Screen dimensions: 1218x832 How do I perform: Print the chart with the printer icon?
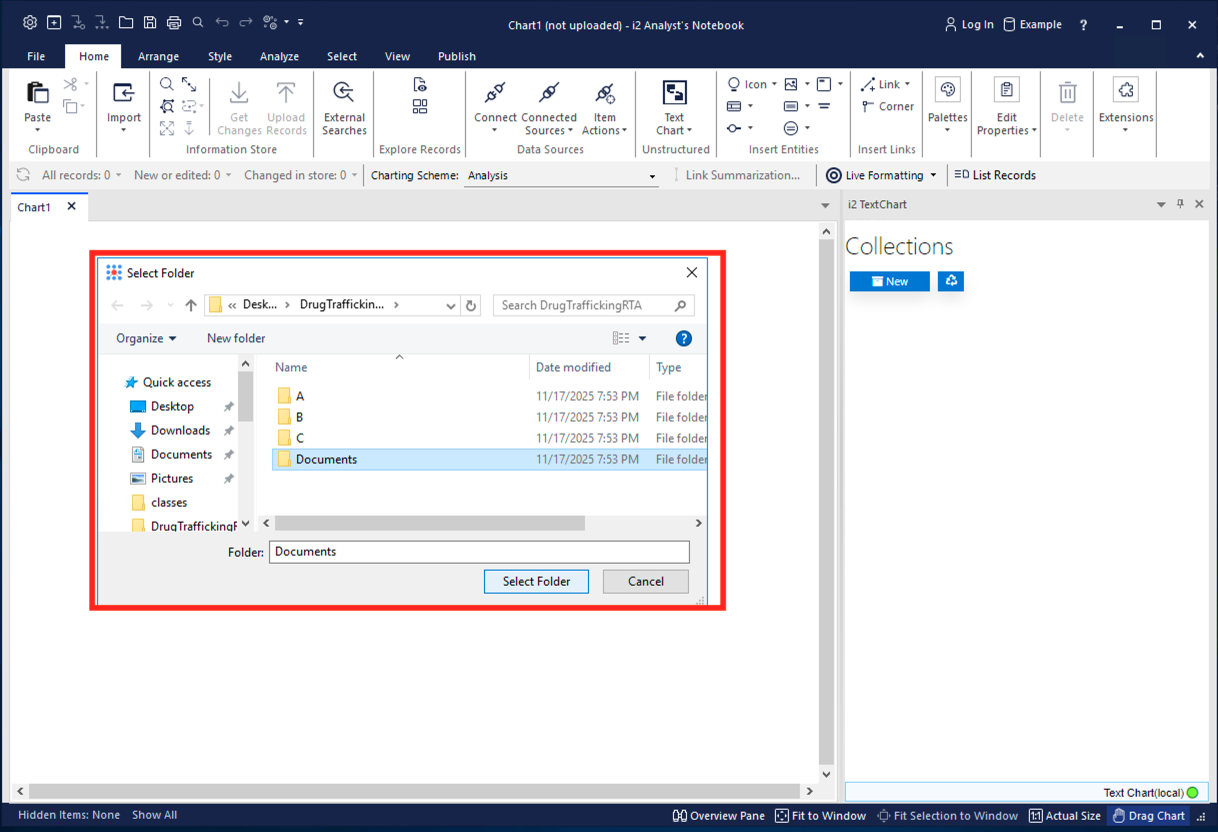point(174,22)
